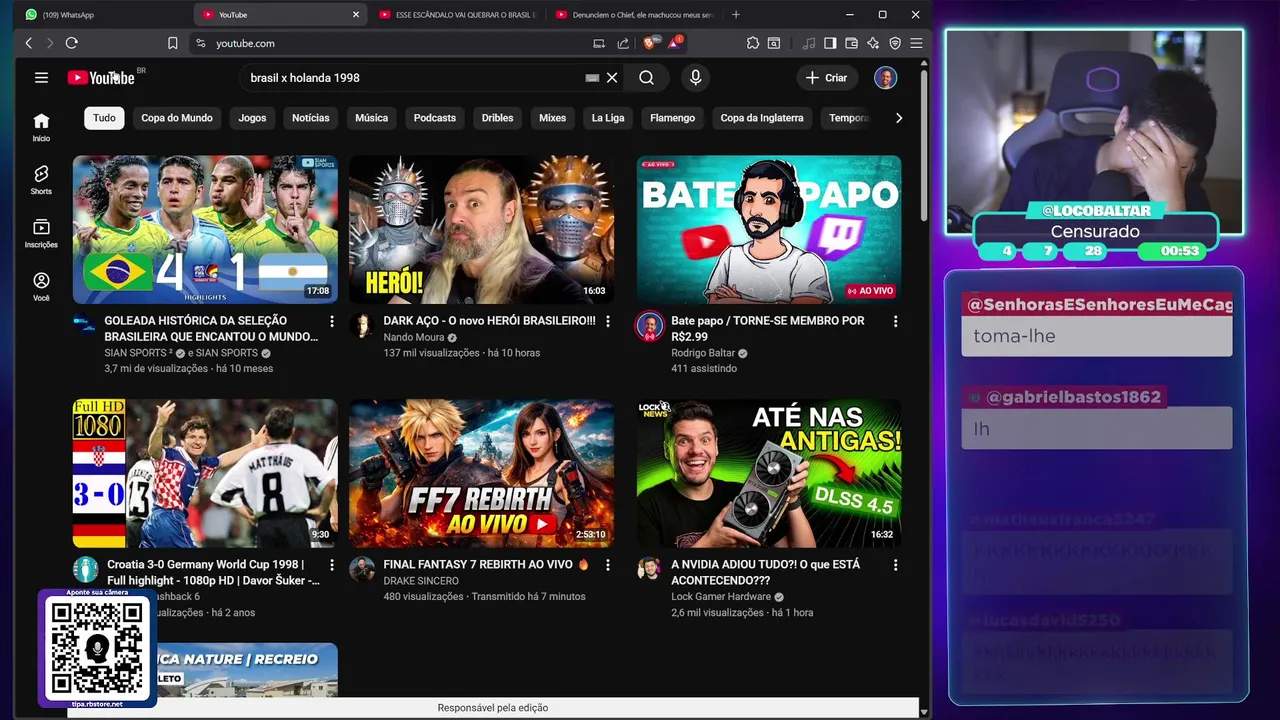The height and width of the screenshot is (720, 1280).
Task: Open Nando Moura channel link
Action: click(414, 337)
